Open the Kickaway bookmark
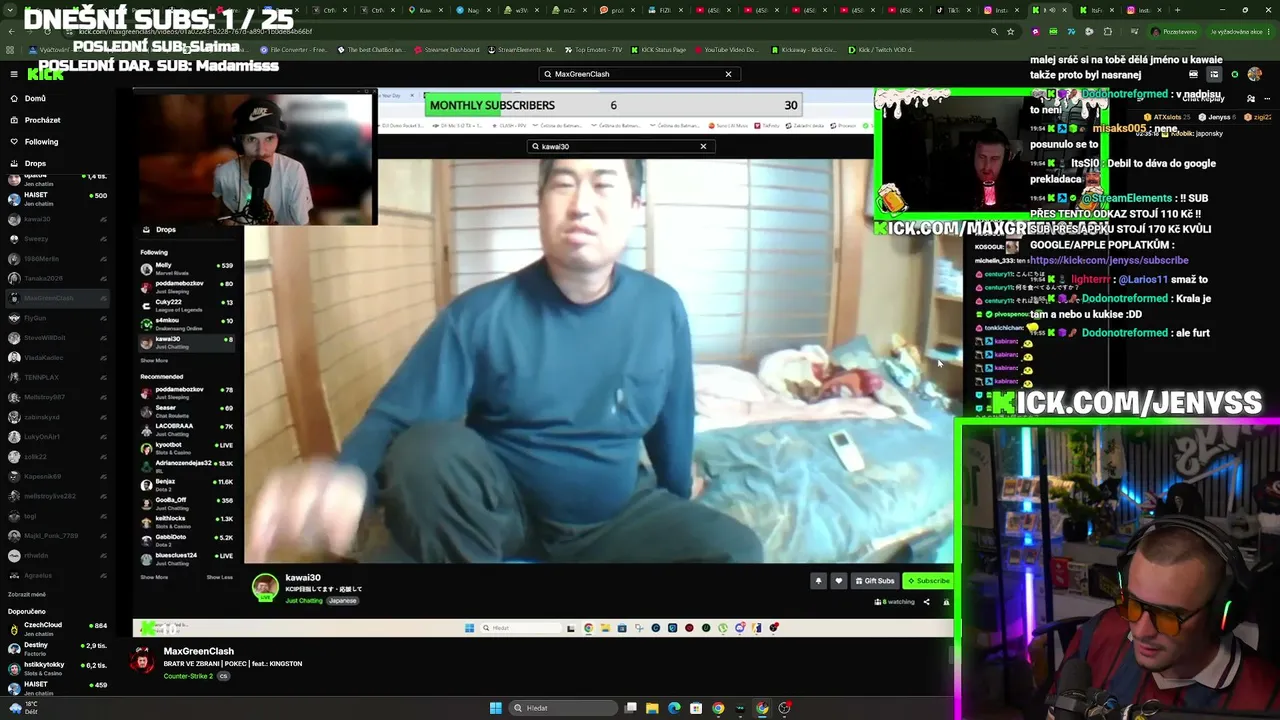 (x=802, y=50)
